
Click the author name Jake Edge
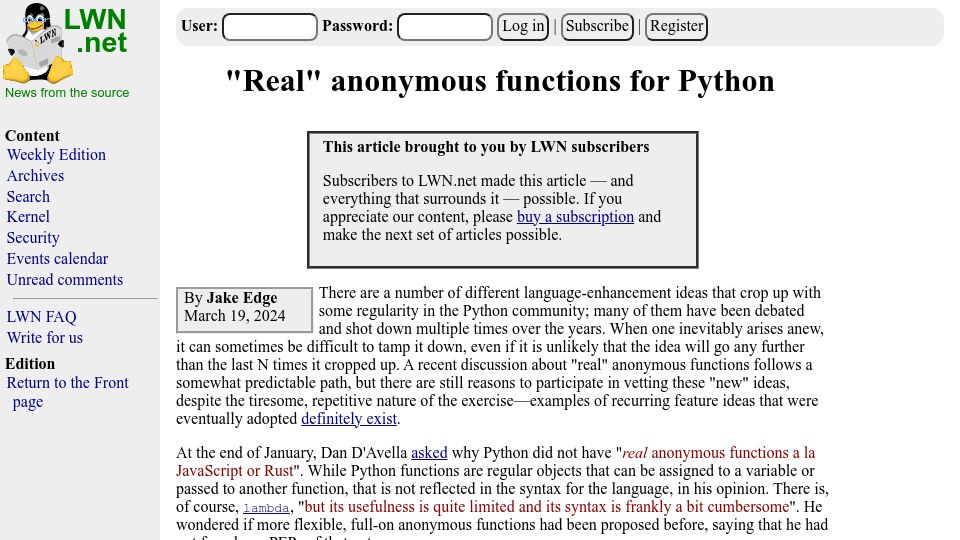tap(242, 298)
